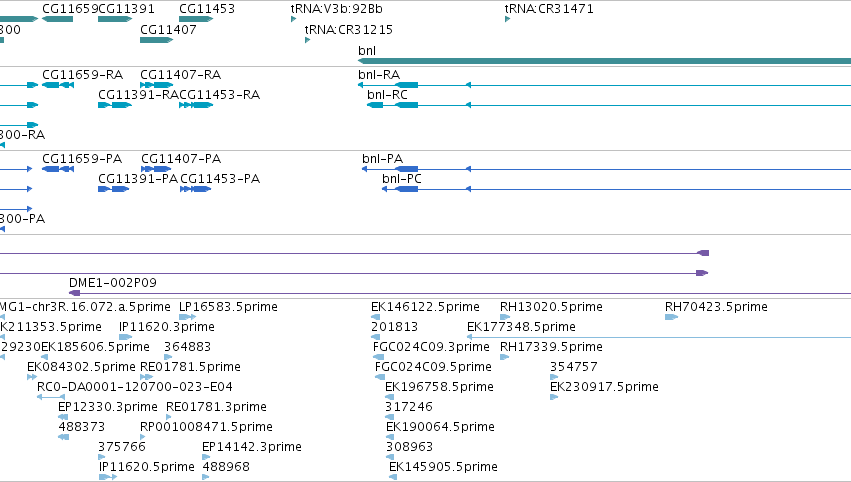Click the EK230917.5prime label
Viewport: 851px width, 482px height.
[604, 386]
